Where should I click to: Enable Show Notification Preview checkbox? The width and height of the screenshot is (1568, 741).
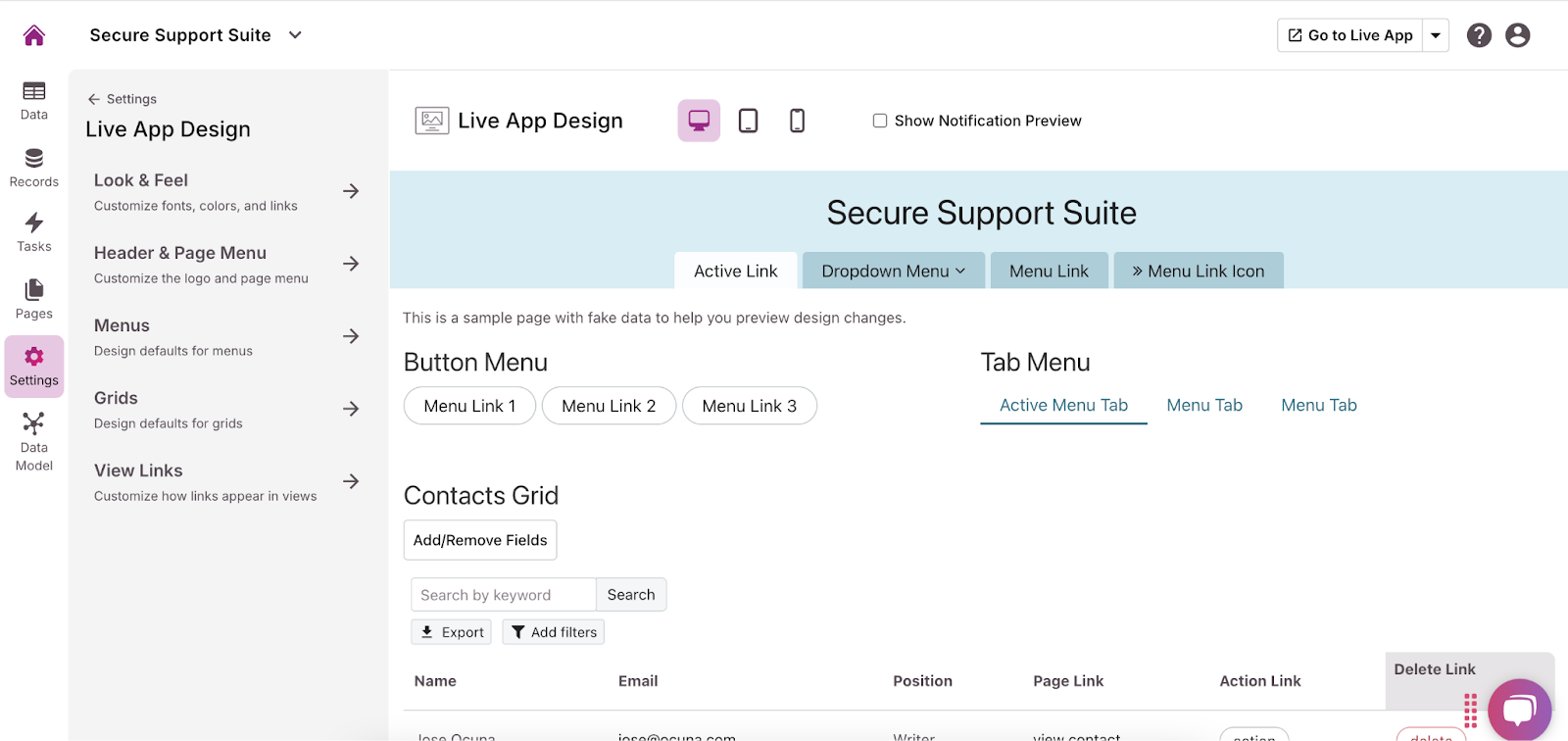click(x=880, y=121)
